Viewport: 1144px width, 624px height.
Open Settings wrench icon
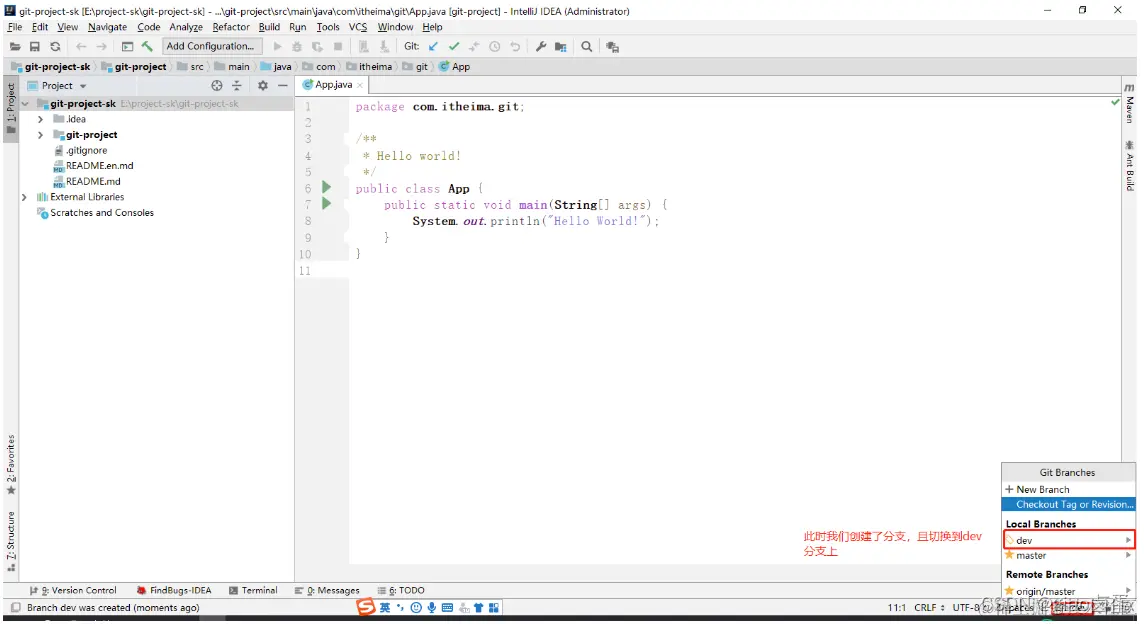click(x=541, y=47)
